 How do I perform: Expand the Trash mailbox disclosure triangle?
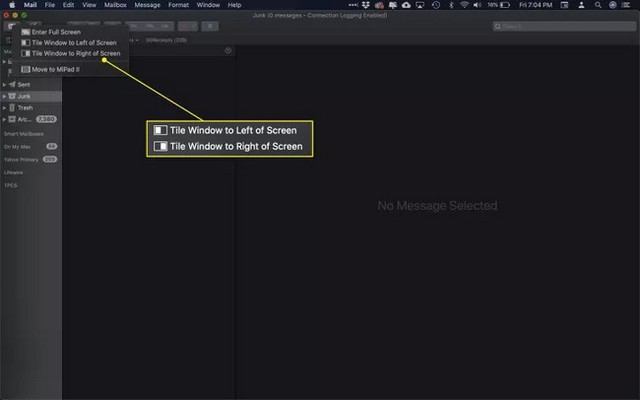pos(4,108)
